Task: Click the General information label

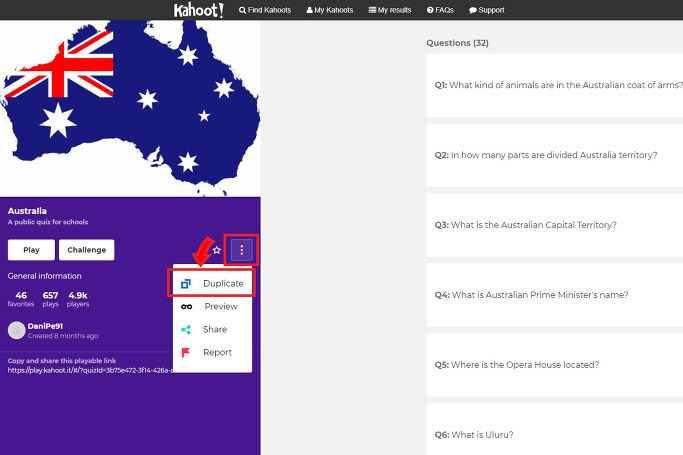Action: pos(44,276)
